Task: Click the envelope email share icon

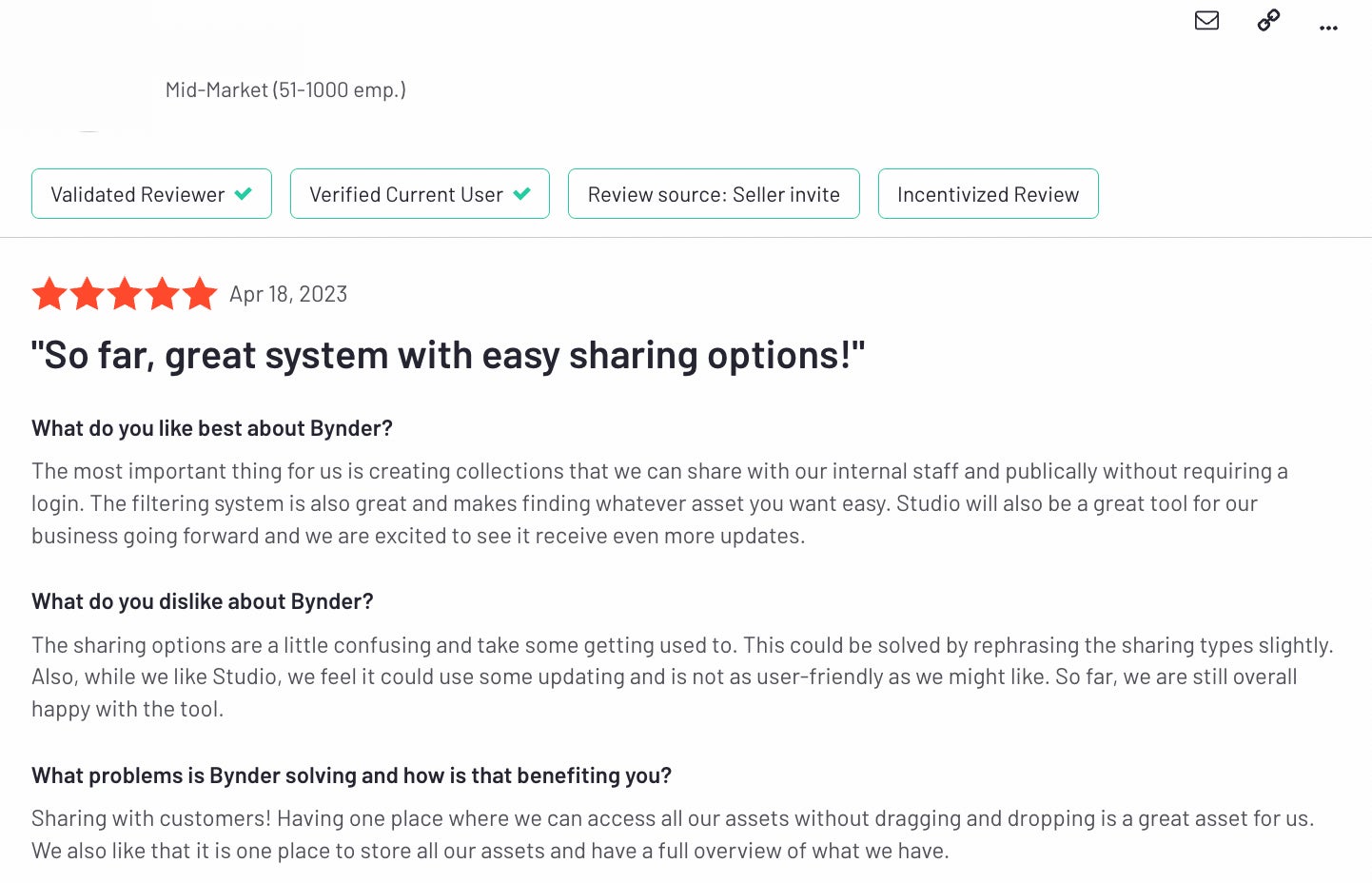Action: [x=1206, y=20]
